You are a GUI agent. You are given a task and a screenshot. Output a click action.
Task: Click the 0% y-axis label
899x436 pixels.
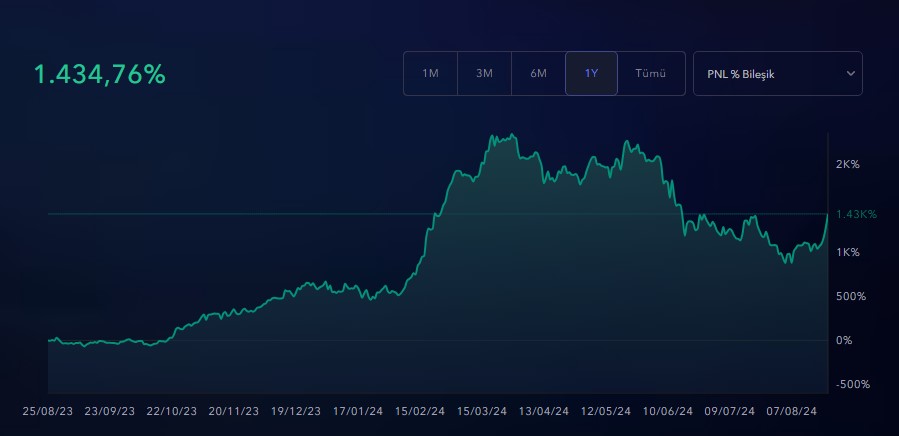click(x=844, y=340)
